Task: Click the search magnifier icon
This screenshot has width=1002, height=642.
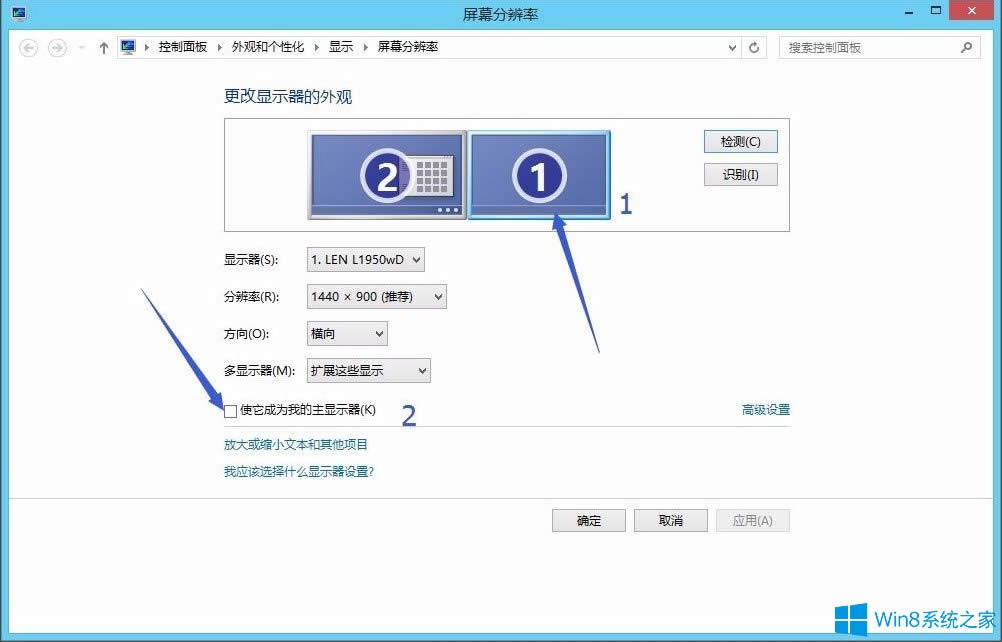Action: pos(964,47)
